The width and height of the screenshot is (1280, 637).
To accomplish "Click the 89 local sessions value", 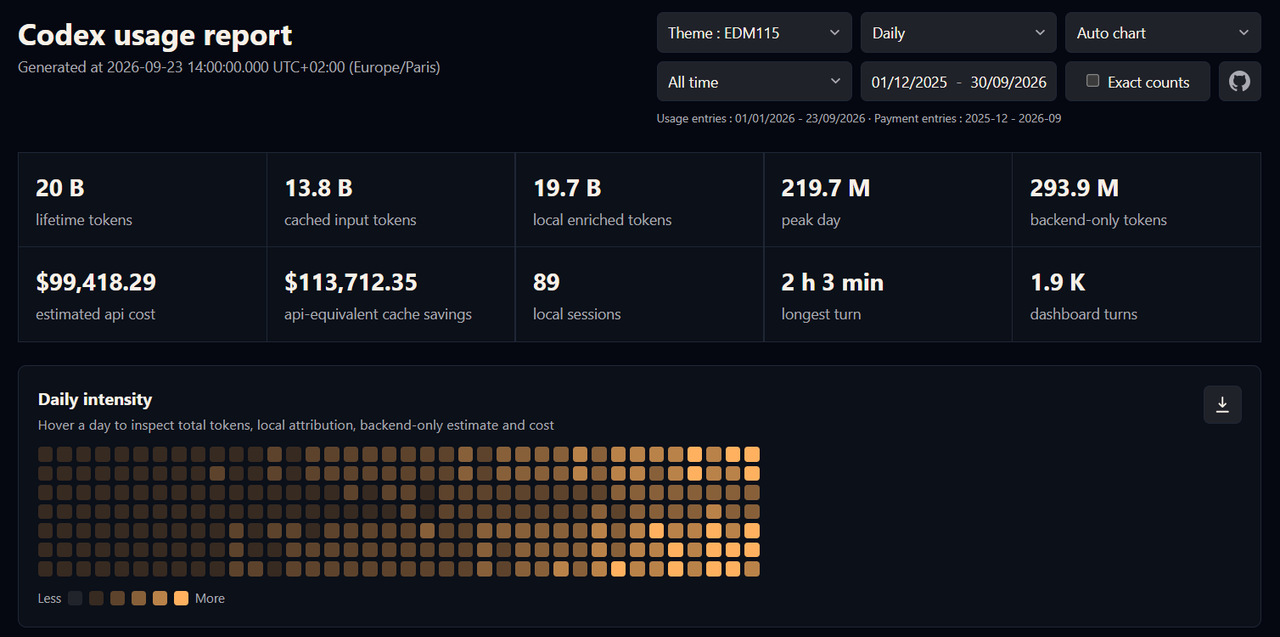I will click(546, 282).
